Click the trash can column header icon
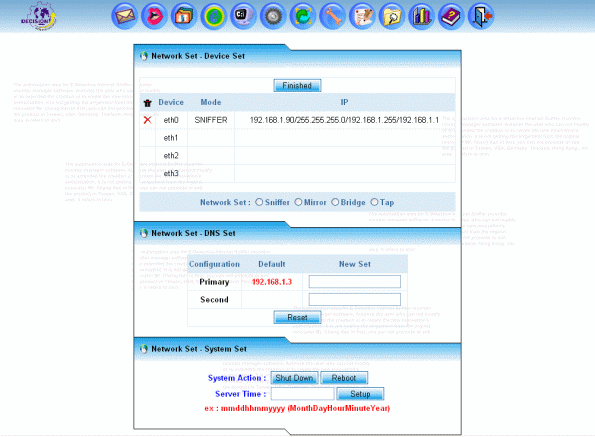Viewport: 595px width, 437px height. 148,103
